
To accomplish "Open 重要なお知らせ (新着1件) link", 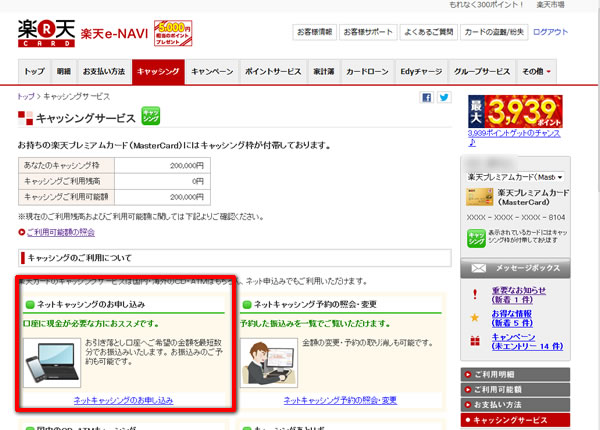I will click(519, 295).
